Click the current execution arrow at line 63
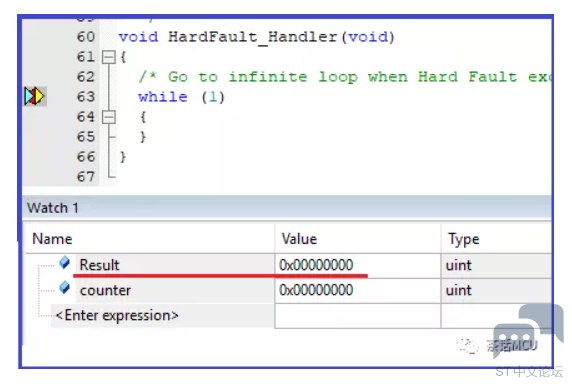 35,97
